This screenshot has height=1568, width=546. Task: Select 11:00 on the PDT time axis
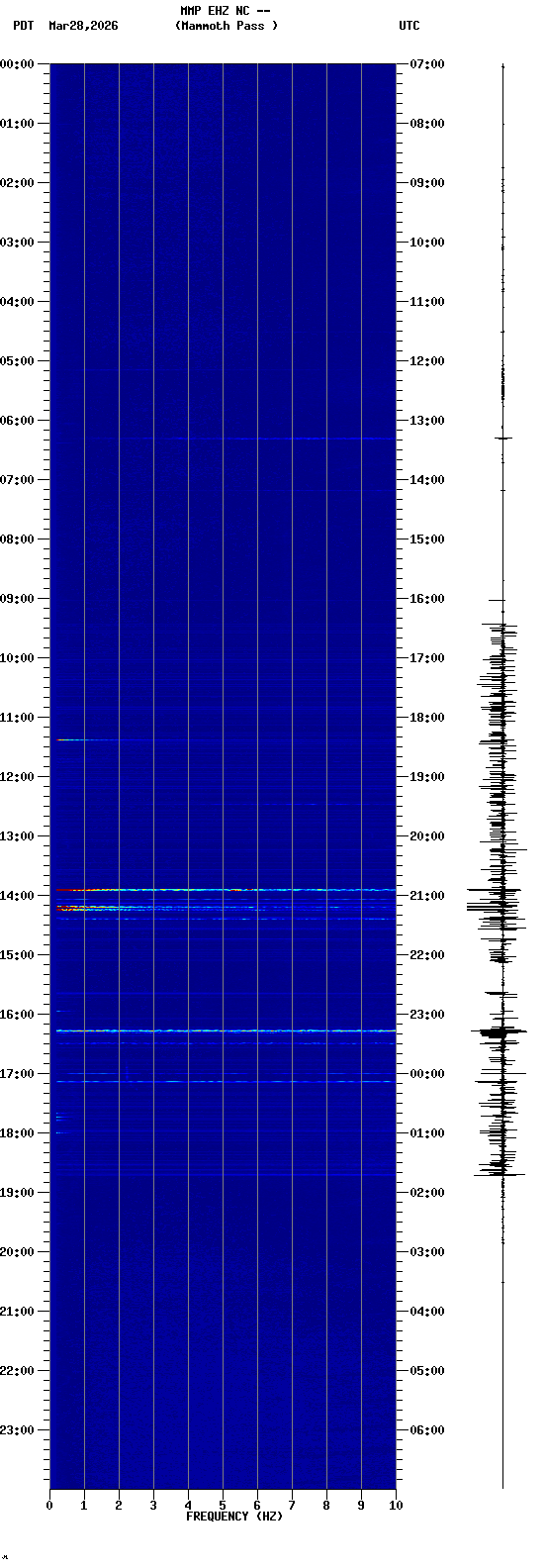[18, 718]
